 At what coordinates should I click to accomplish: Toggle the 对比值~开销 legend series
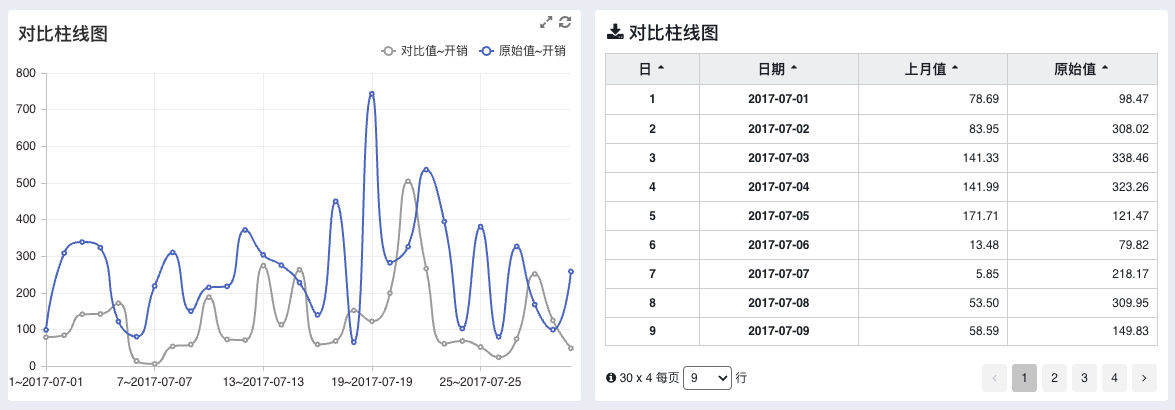pyautogui.click(x=425, y=51)
